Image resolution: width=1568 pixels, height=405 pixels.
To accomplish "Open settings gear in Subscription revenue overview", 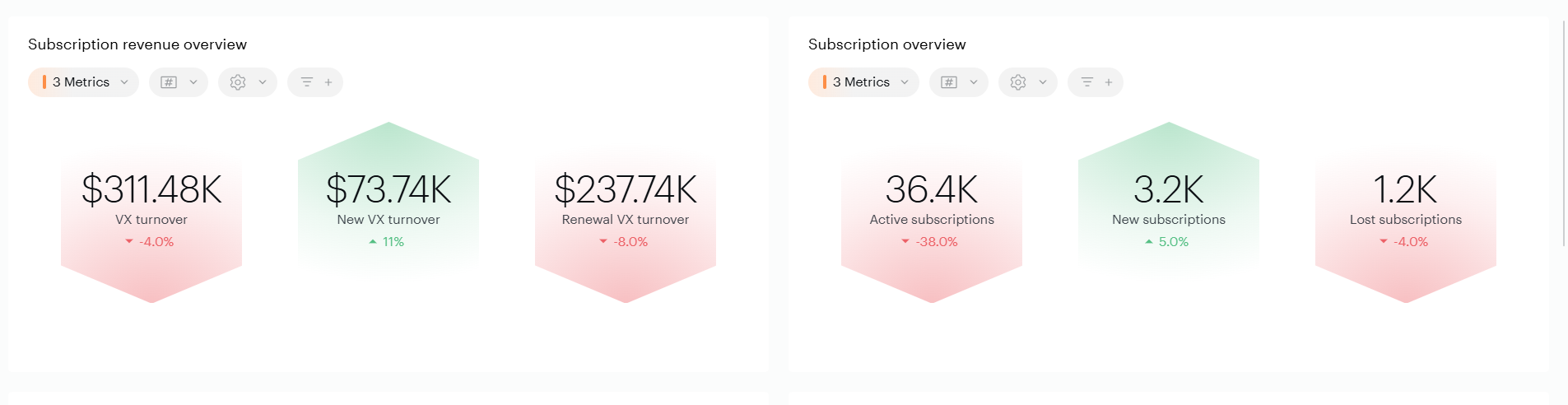I will [238, 82].
